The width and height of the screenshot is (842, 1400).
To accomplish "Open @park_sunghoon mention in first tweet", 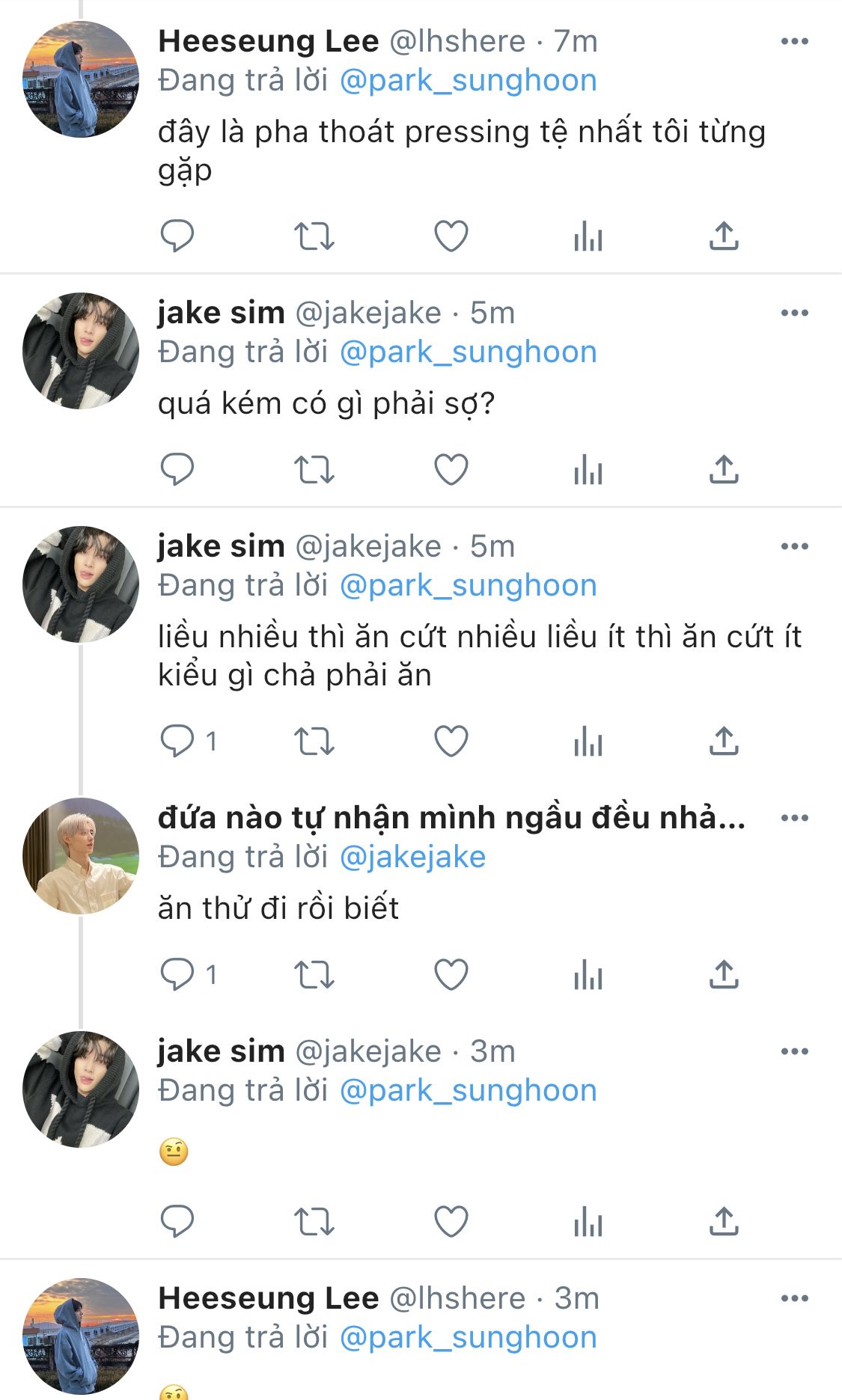I will (469, 81).
